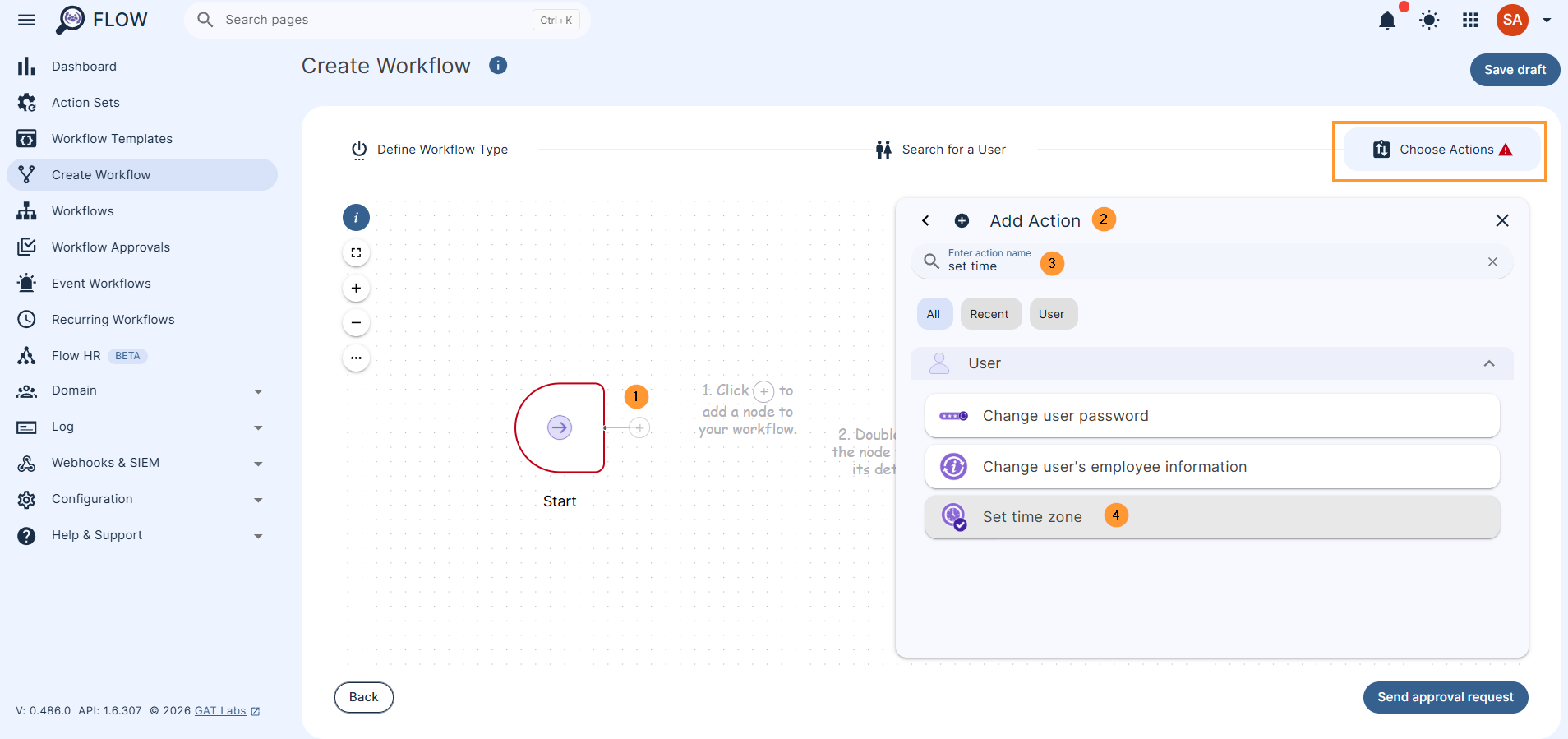The height and width of the screenshot is (739, 1568).
Task: Open Flow HR beta in the sidebar
Action: 142,356
